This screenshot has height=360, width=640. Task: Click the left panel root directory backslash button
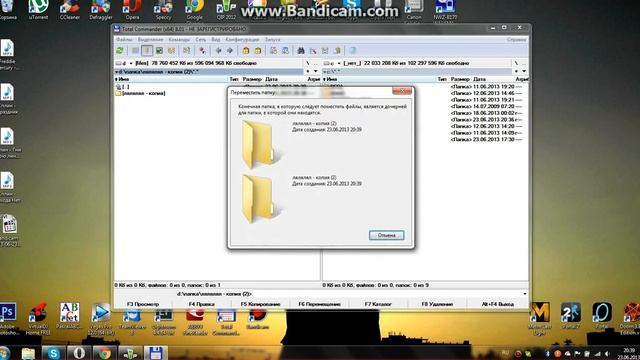point(308,63)
